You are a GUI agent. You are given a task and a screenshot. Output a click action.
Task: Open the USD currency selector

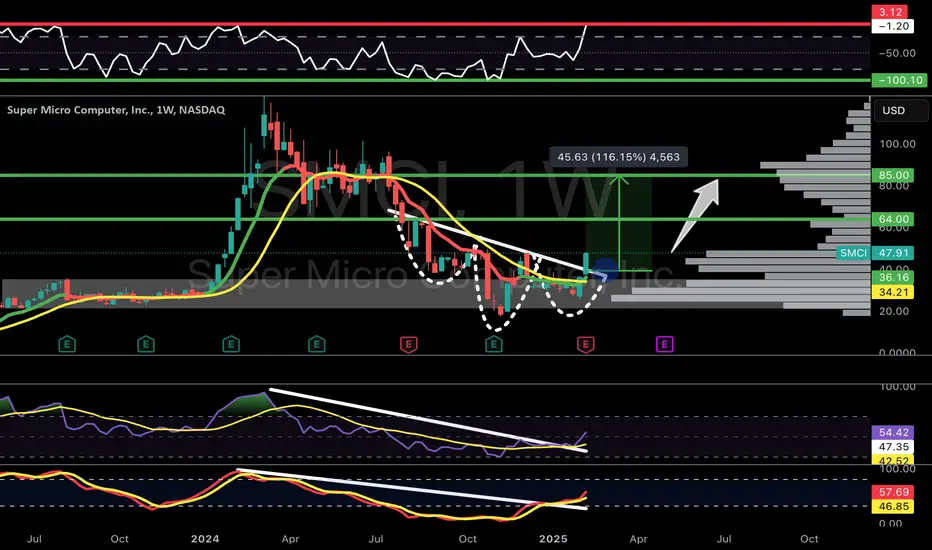[x=900, y=111]
